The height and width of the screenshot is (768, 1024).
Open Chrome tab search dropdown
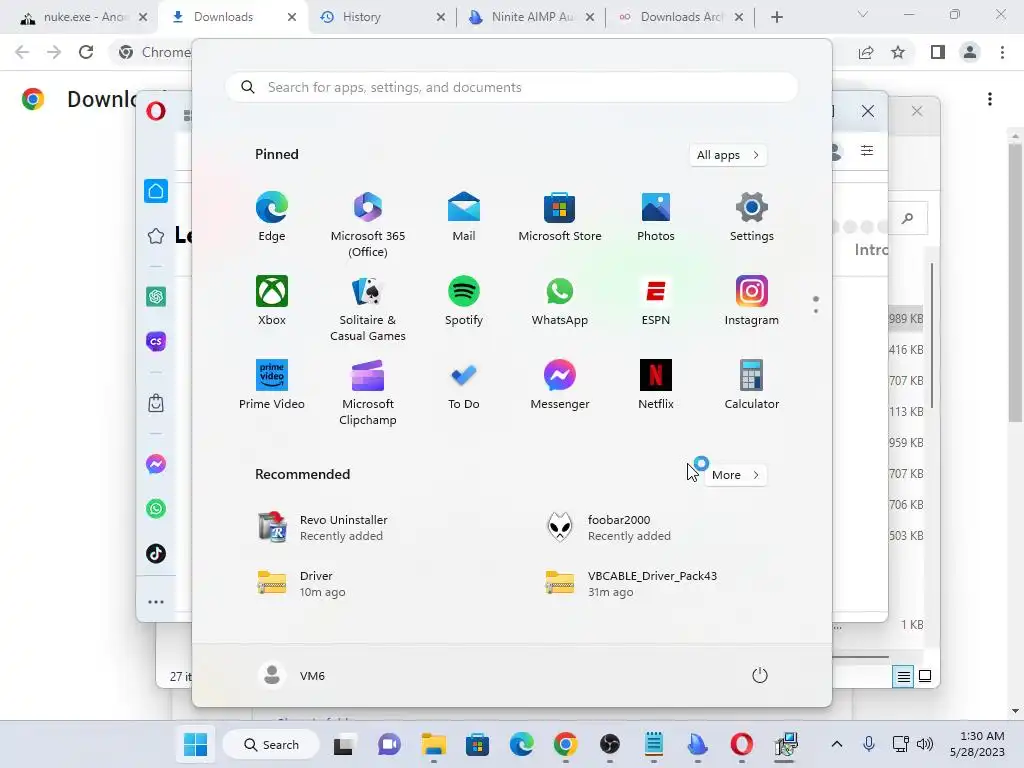coord(863,14)
